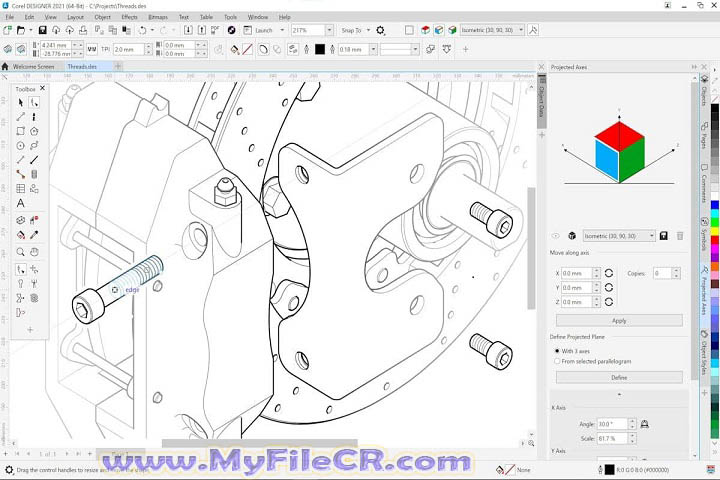This screenshot has height=480, width=720.
Task: Close the Toolbox panel
Action: point(43,88)
